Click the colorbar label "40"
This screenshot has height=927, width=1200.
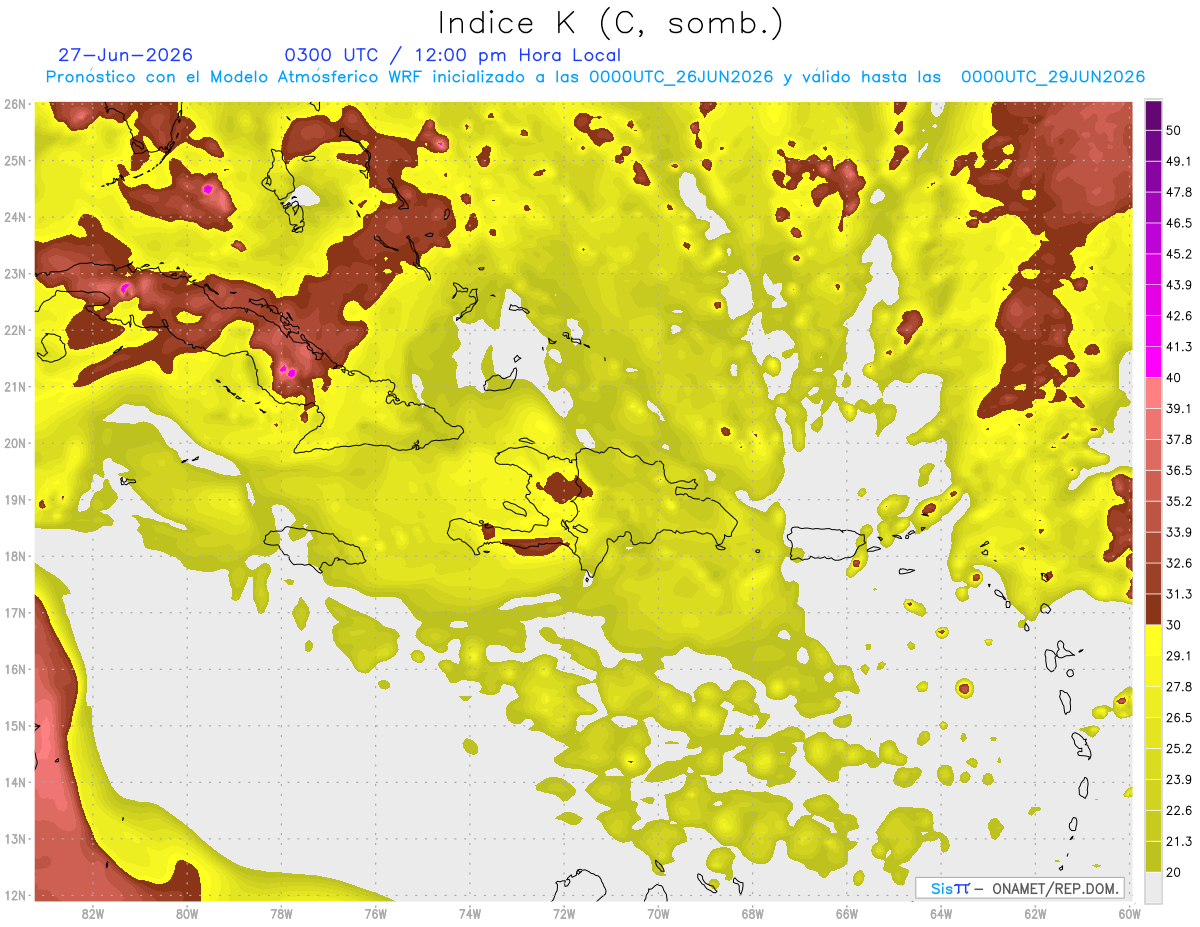click(x=1173, y=377)
